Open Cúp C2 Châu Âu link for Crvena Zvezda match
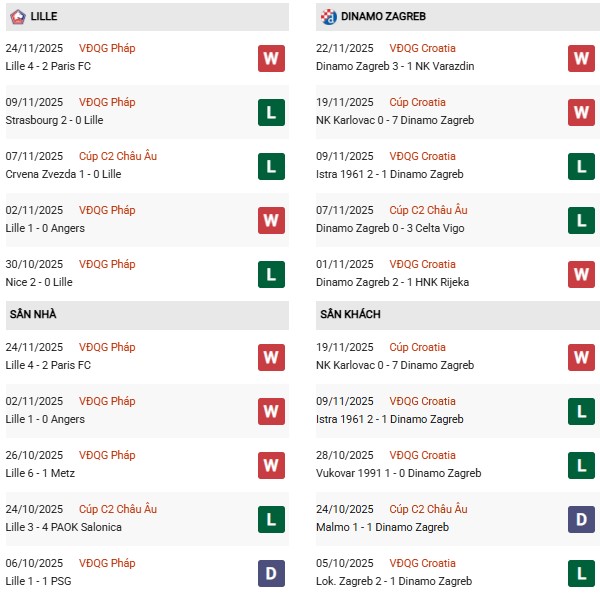 pyautogui.click(x=117, y=156)
